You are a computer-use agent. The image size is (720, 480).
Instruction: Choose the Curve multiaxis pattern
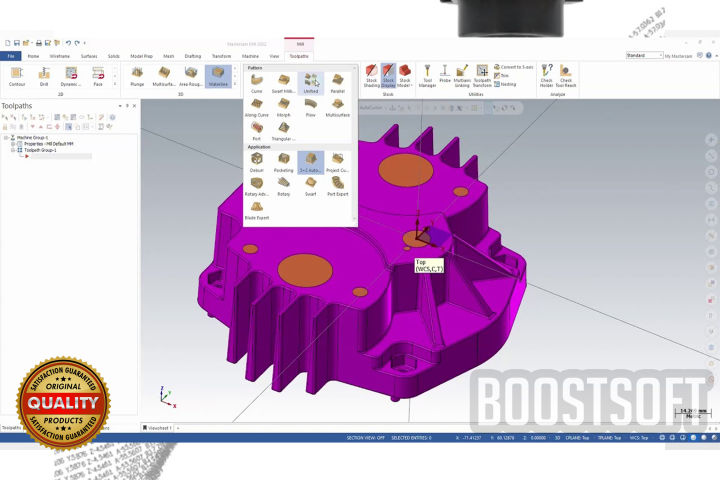(x=257, y=84)
